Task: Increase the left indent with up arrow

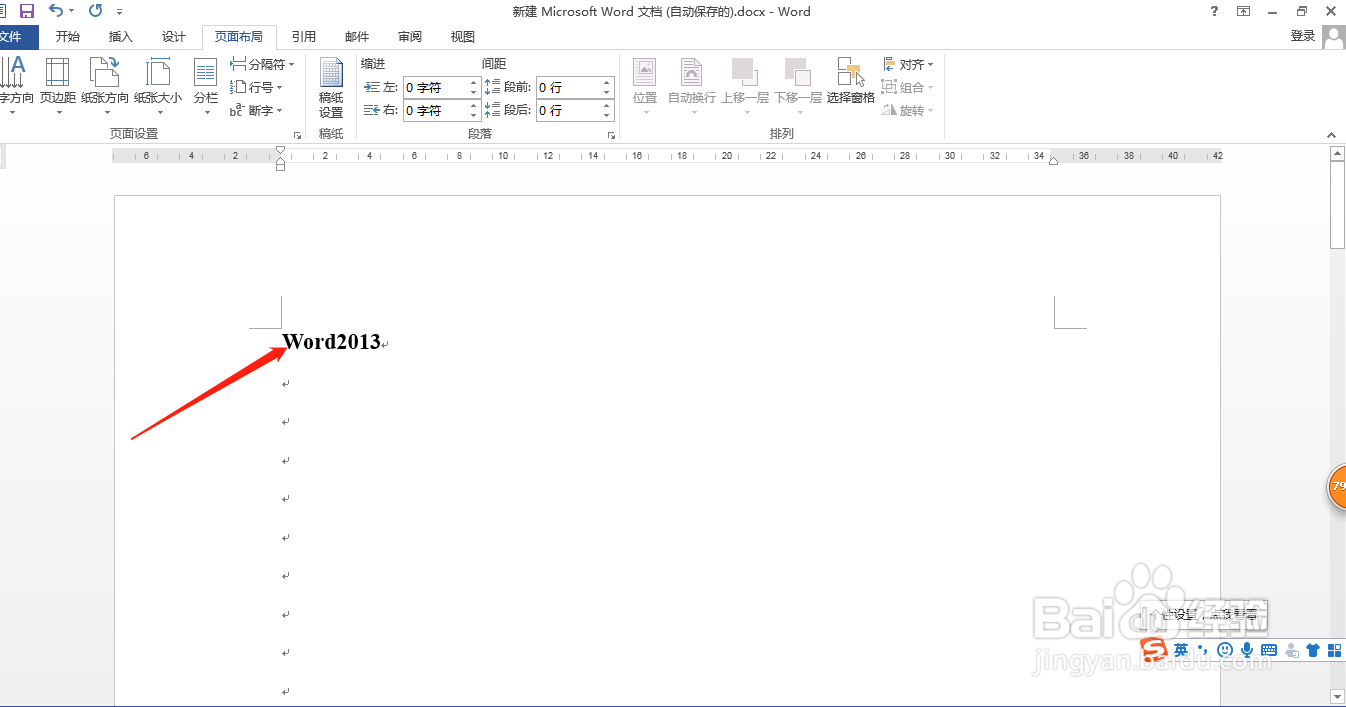Action: pos(474,82)
